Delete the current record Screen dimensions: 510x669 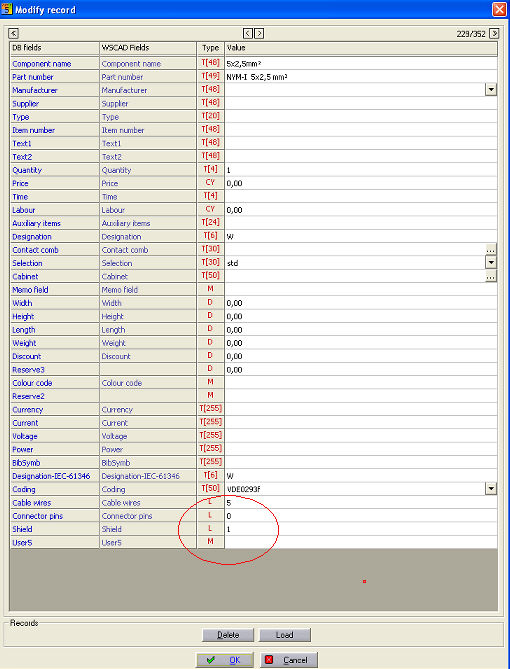[228, 635]
